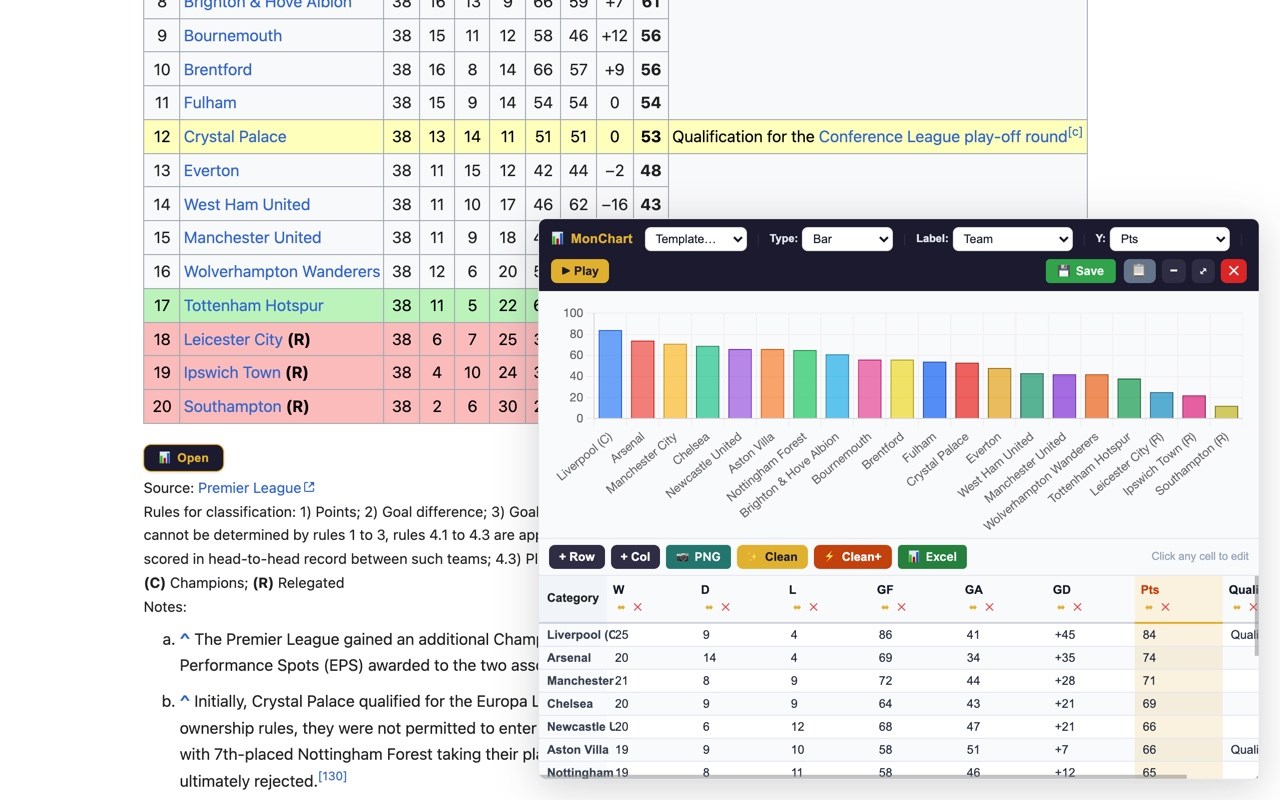This screenshot has width=1280, height=800.
Task: Click the swap arrows icon under L column
Action: (797, 607)
